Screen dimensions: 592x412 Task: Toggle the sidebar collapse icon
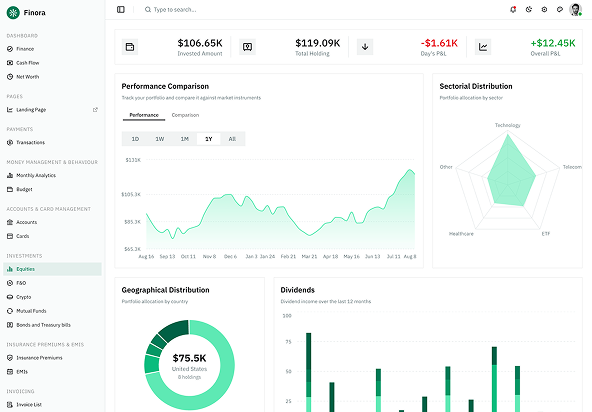(x=121, y=9)
